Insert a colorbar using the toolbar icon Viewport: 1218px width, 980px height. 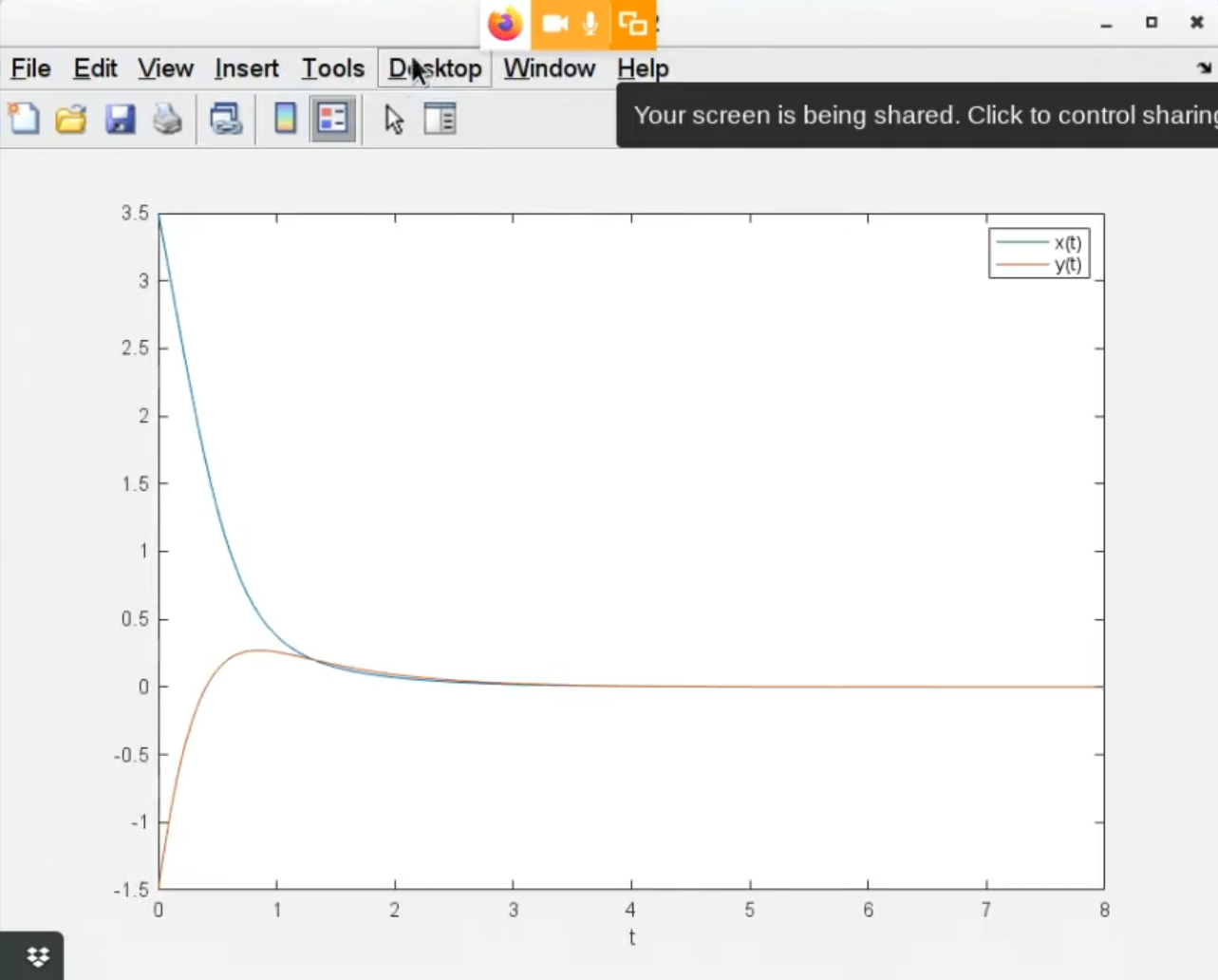(x=285, y=119)
